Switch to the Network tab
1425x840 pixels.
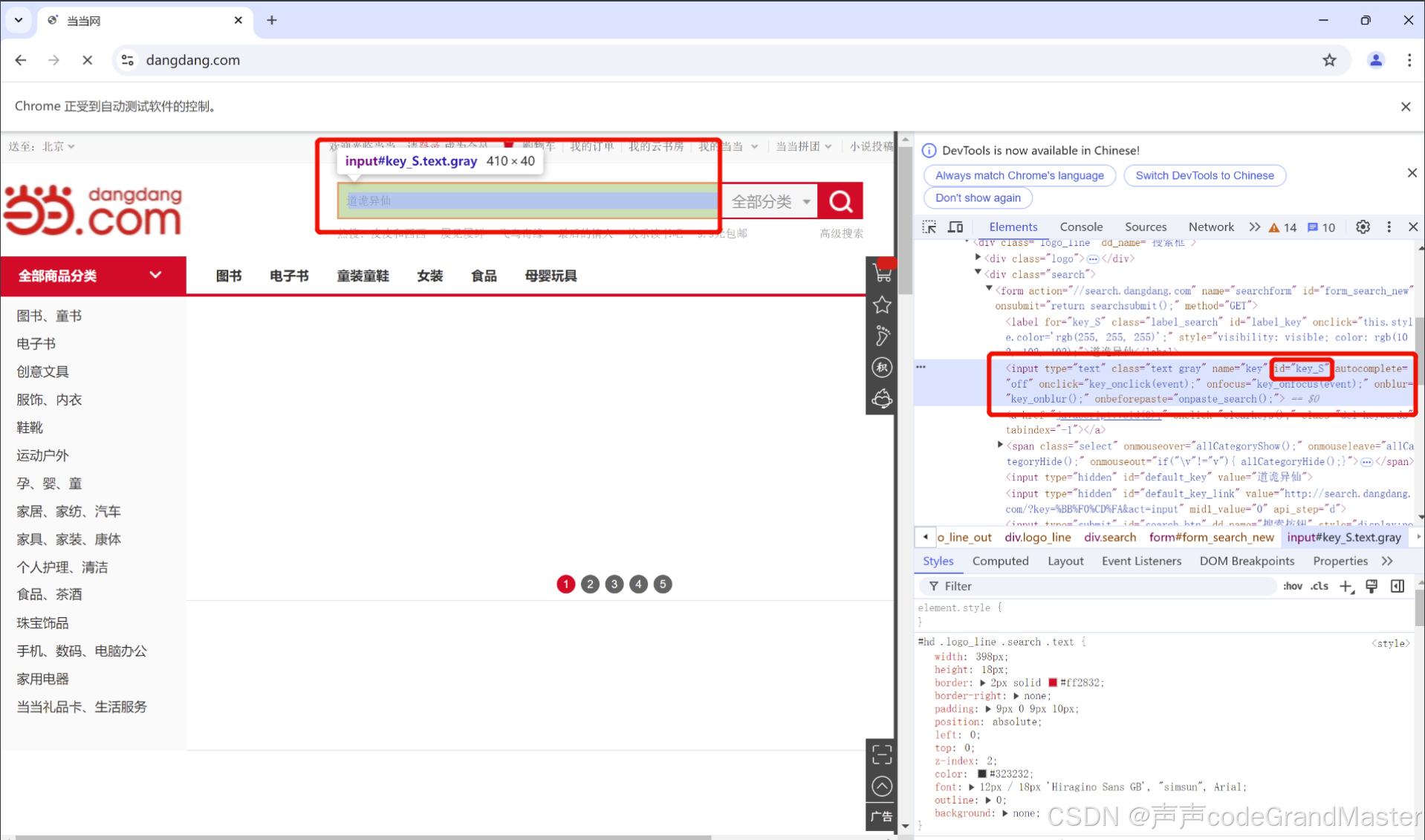coord(1210,227)
